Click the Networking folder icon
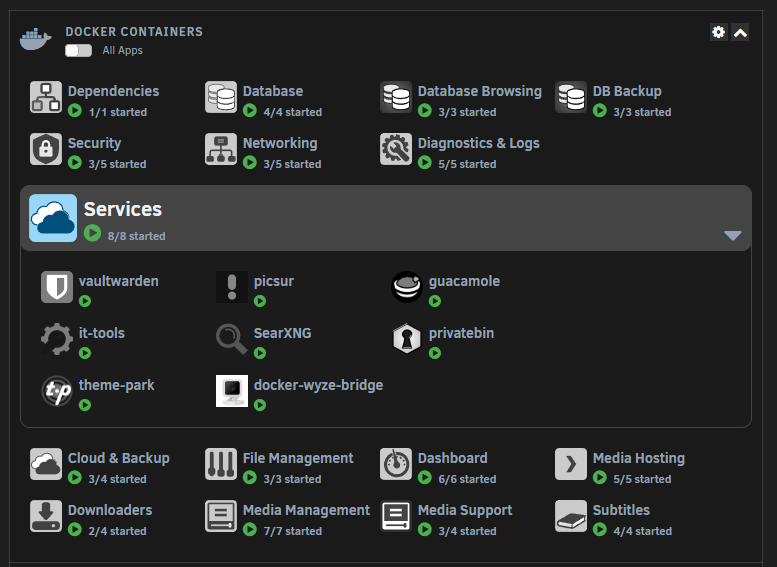 (x=221, y=149)
